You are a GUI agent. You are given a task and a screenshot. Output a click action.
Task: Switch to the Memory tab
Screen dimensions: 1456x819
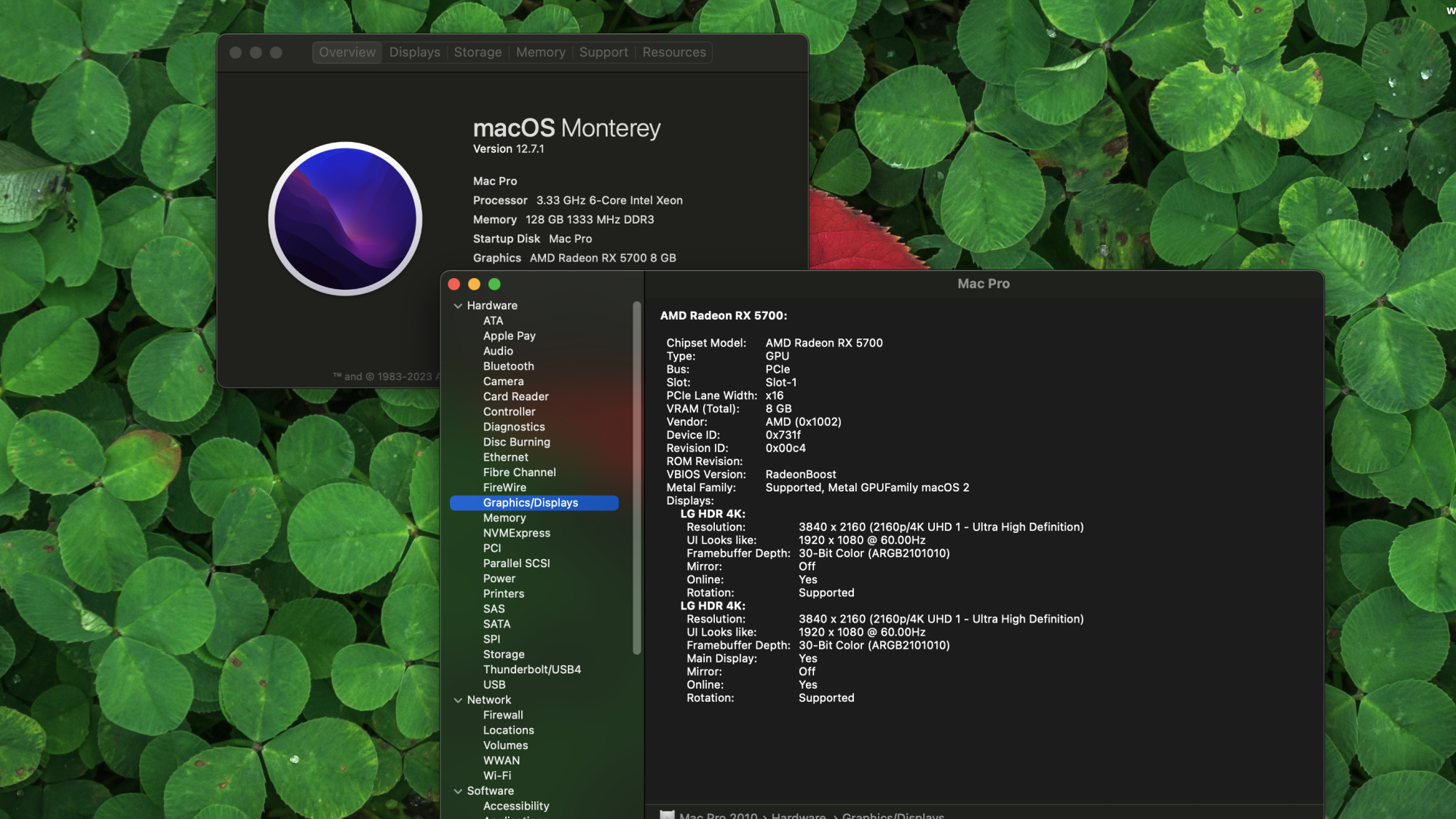click(x=540, y=52)
